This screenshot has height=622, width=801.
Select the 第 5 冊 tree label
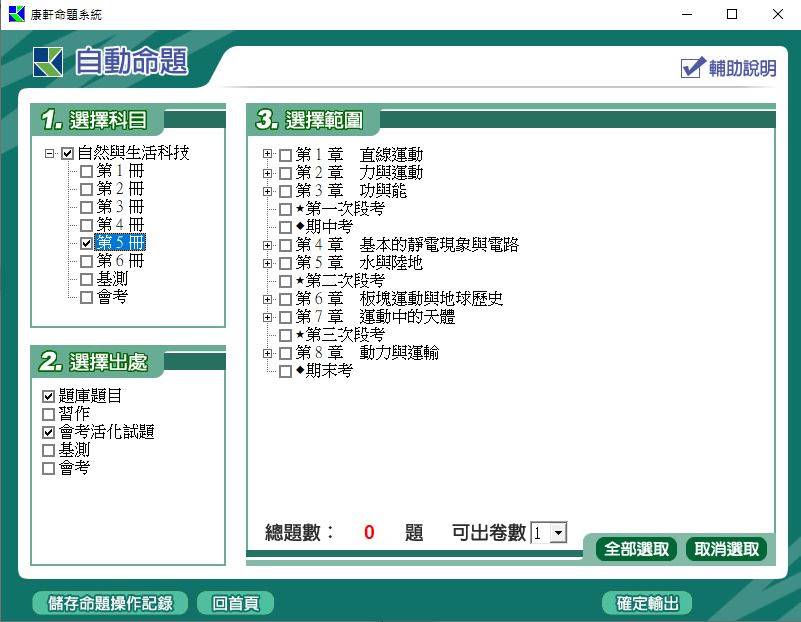[x=121, y=243]
